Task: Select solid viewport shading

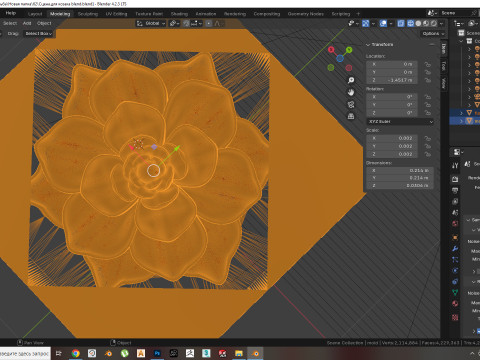Action: pos(418,23)
